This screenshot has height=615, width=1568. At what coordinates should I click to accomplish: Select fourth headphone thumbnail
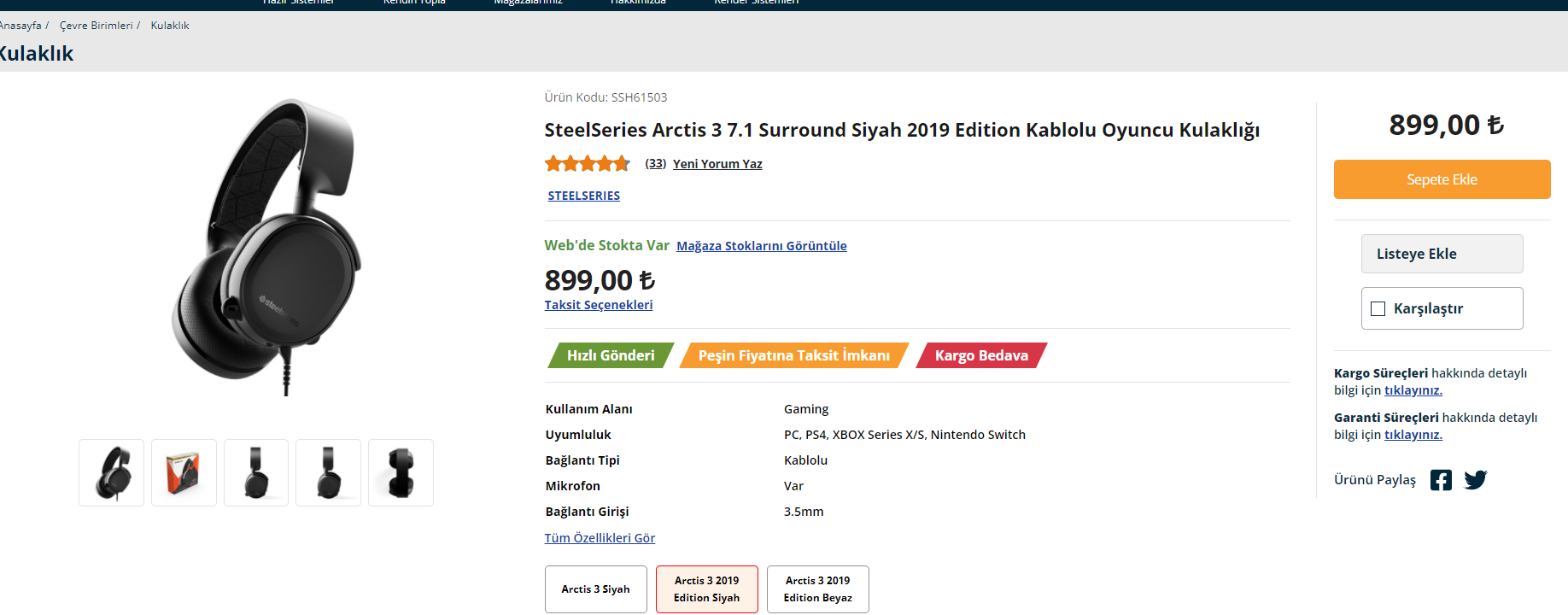pyautogui.click(x=328, y=472)
